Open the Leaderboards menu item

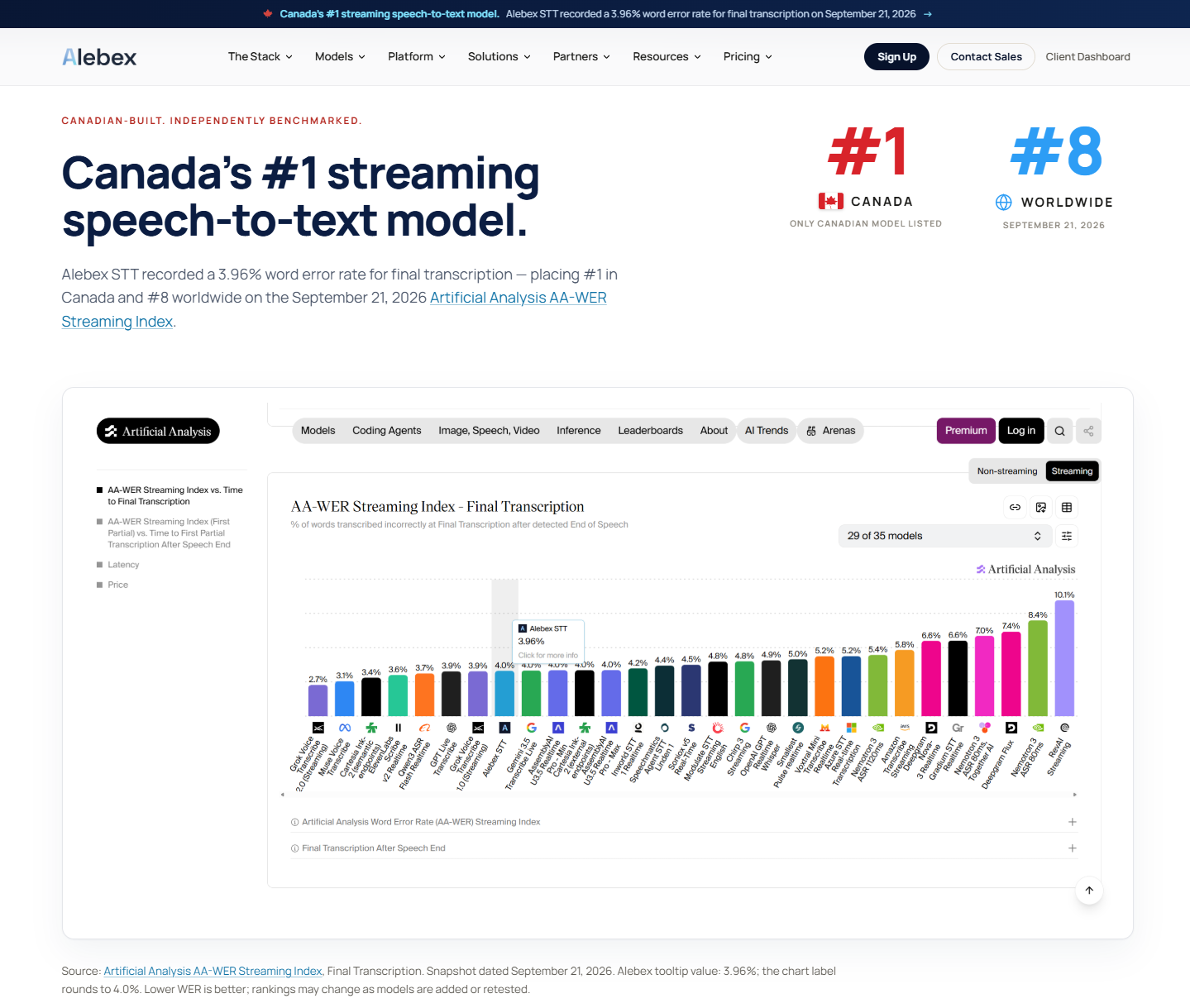pyautogui.click(x=650, y=431)
